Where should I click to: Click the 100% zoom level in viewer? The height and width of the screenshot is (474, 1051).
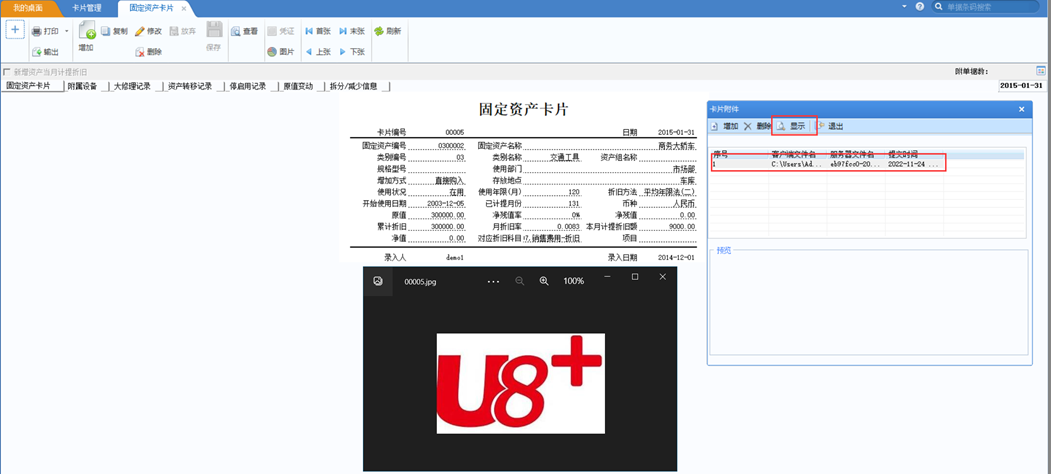tap(573, 282)
